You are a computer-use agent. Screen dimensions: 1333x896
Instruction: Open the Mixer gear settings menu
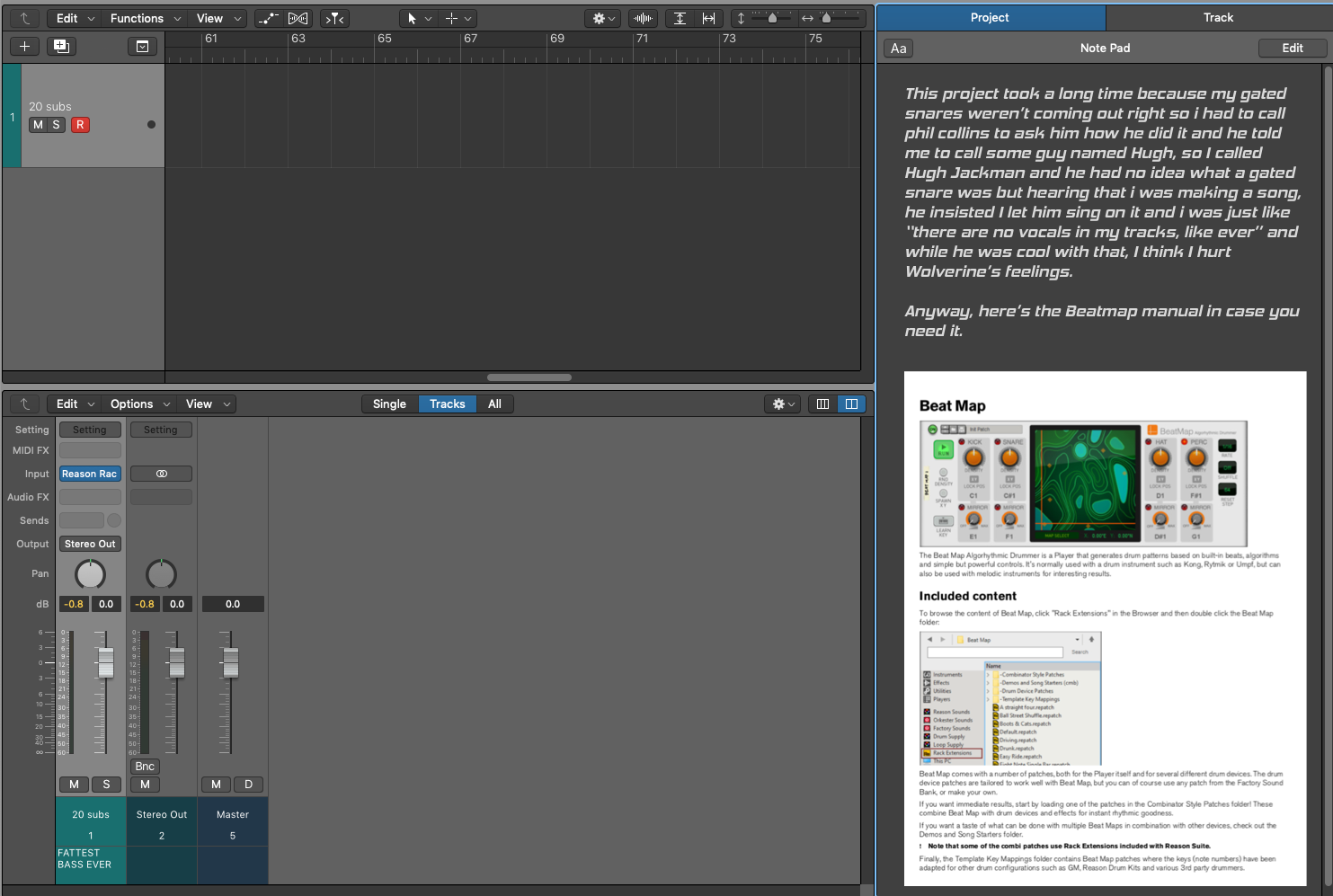pyautogui.click(x=783, y=404)
